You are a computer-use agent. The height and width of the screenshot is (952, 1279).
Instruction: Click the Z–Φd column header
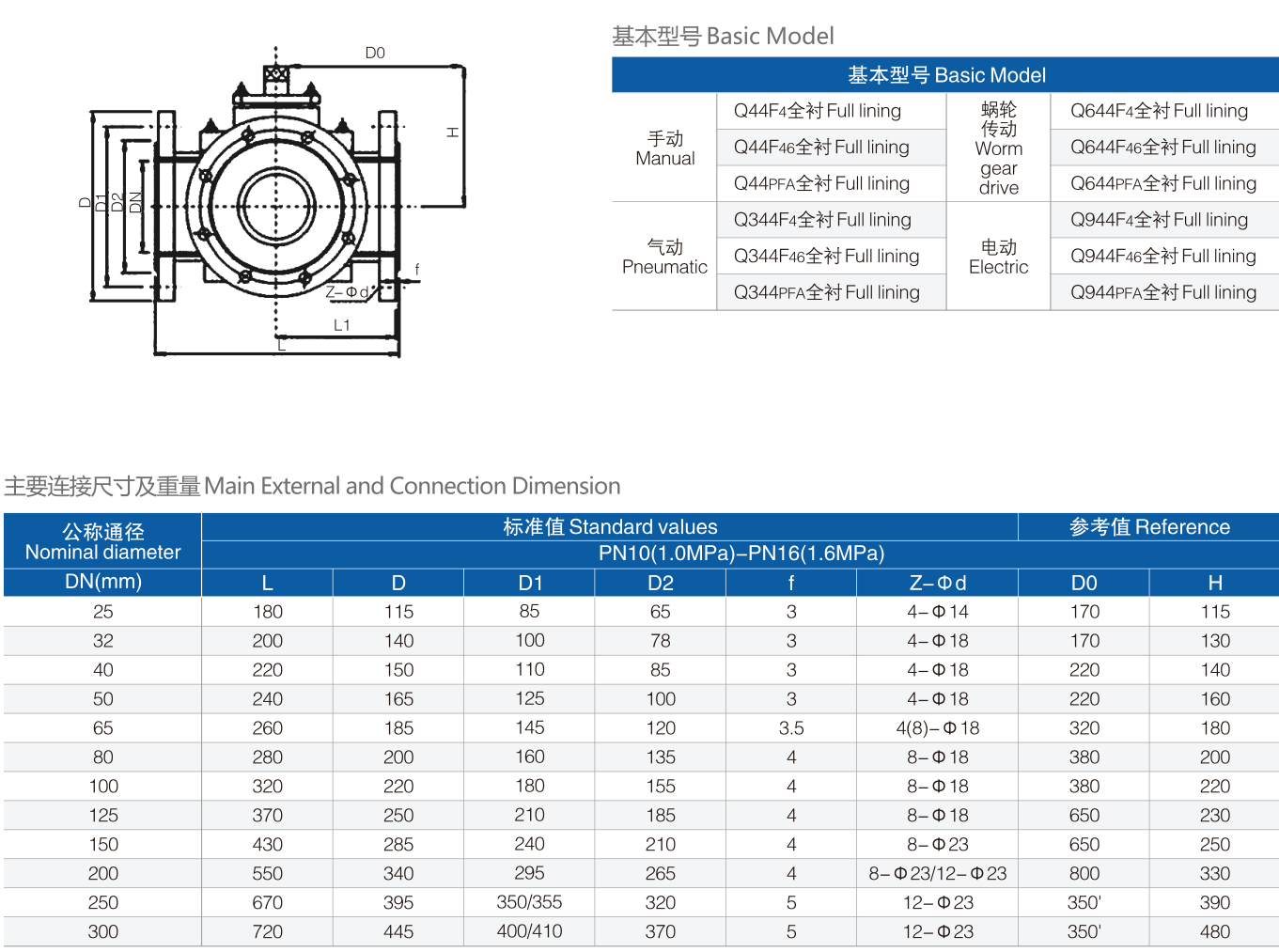coord(937,583)
